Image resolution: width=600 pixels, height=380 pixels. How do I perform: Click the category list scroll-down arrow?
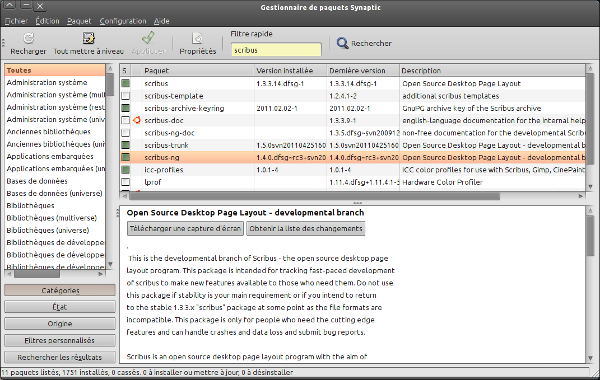(110, 264)
